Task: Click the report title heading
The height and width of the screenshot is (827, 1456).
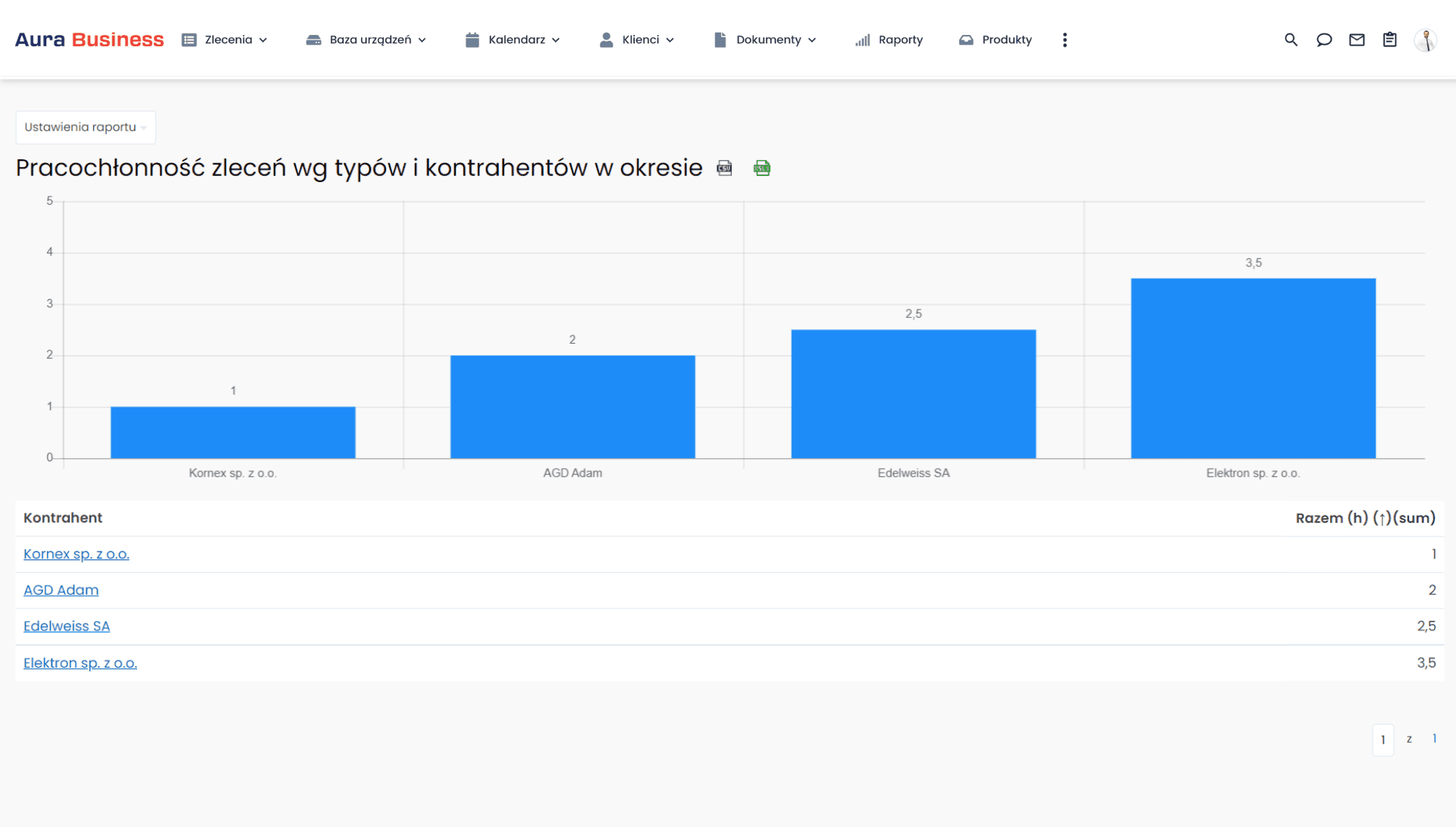Action: 359,168
